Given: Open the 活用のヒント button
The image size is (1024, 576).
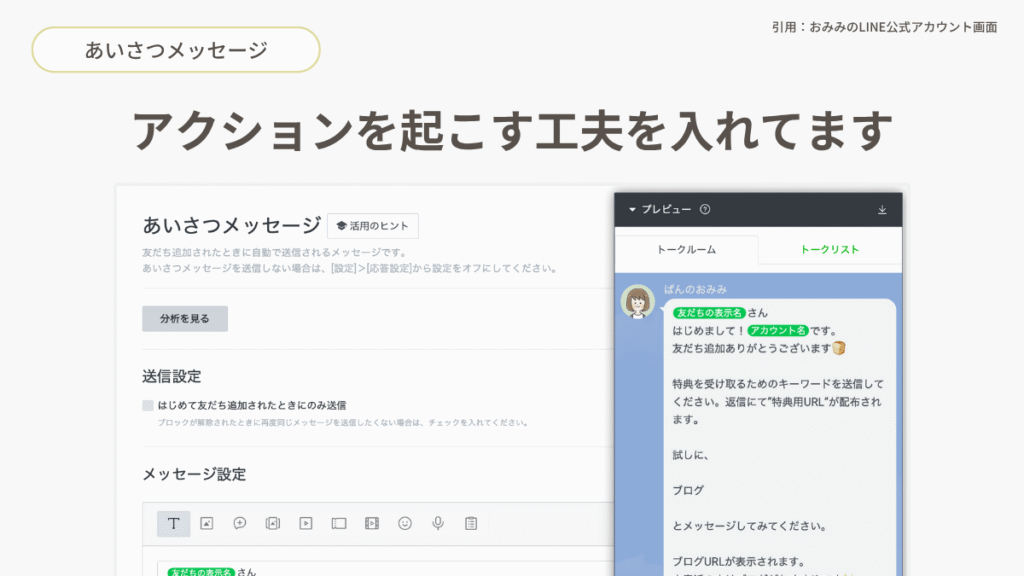Looking at the screenshot, I should (x=373, y=226).
